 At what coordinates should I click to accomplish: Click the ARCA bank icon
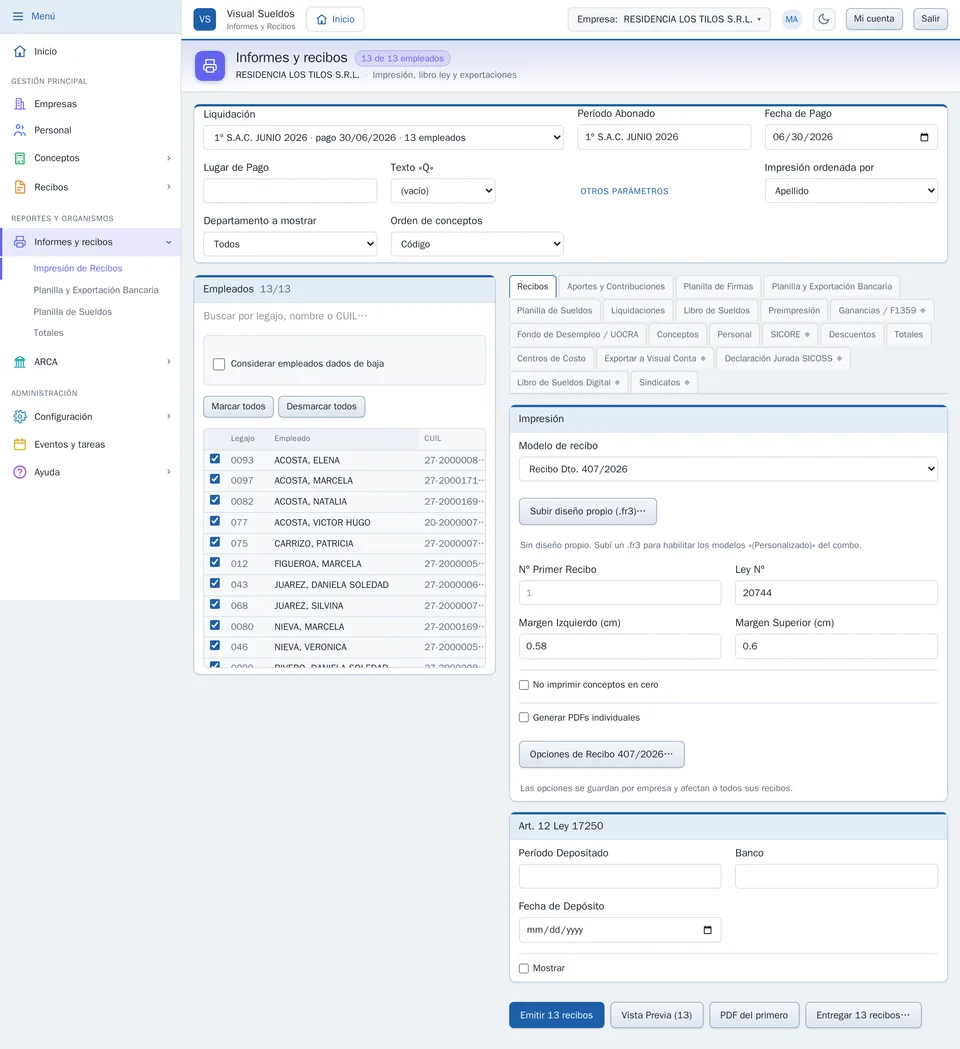click(x=20, y=362)
